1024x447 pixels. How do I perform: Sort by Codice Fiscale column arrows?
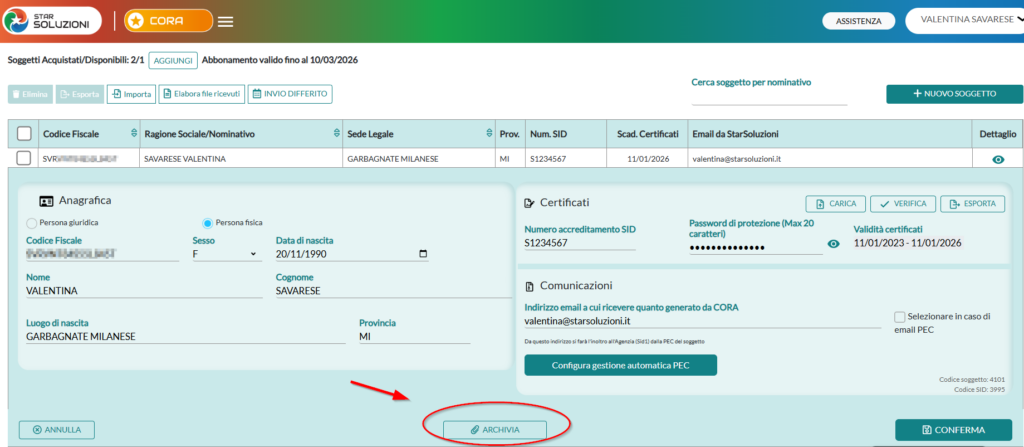(135, 134)
